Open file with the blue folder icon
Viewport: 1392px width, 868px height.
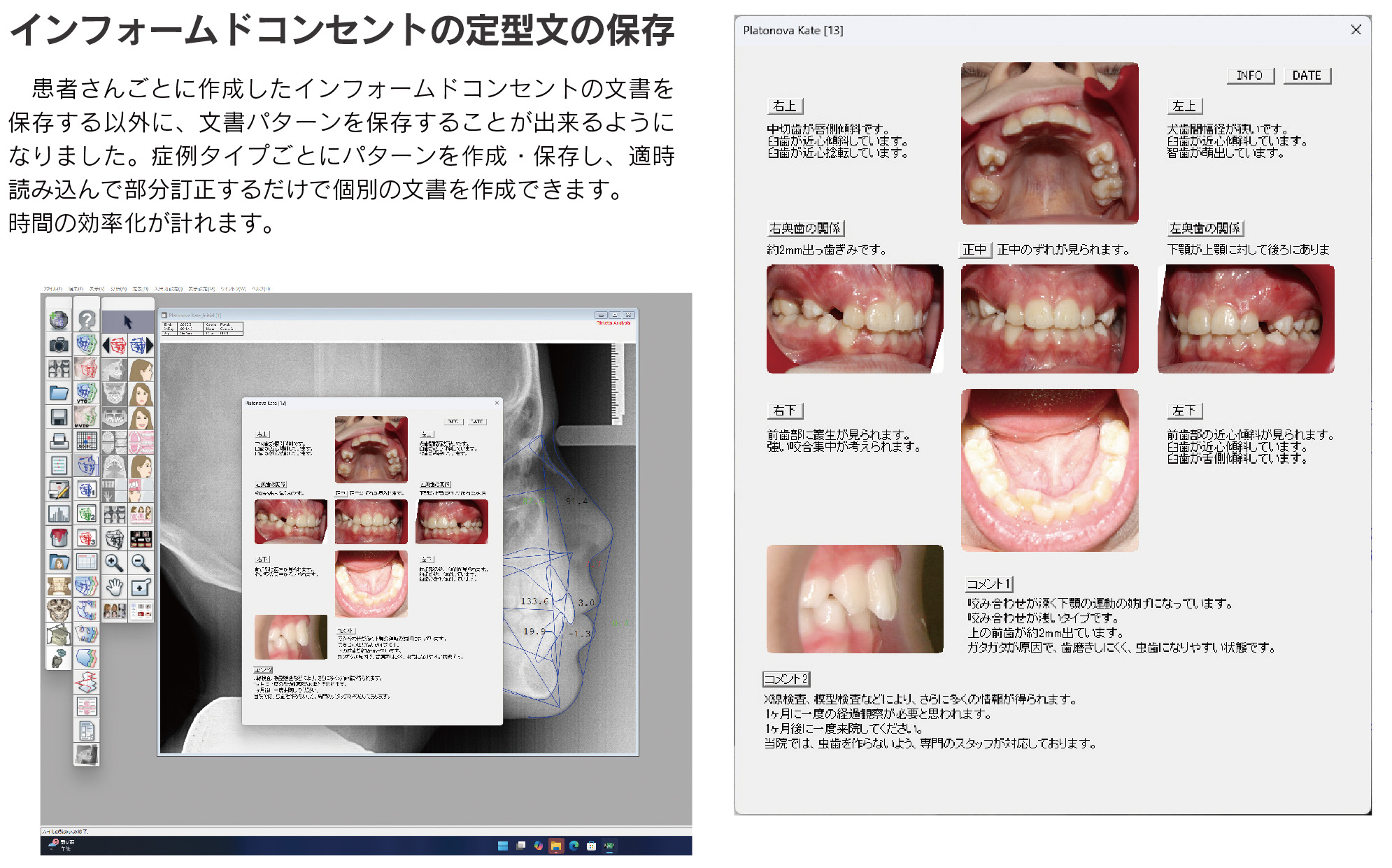point(59,393)
